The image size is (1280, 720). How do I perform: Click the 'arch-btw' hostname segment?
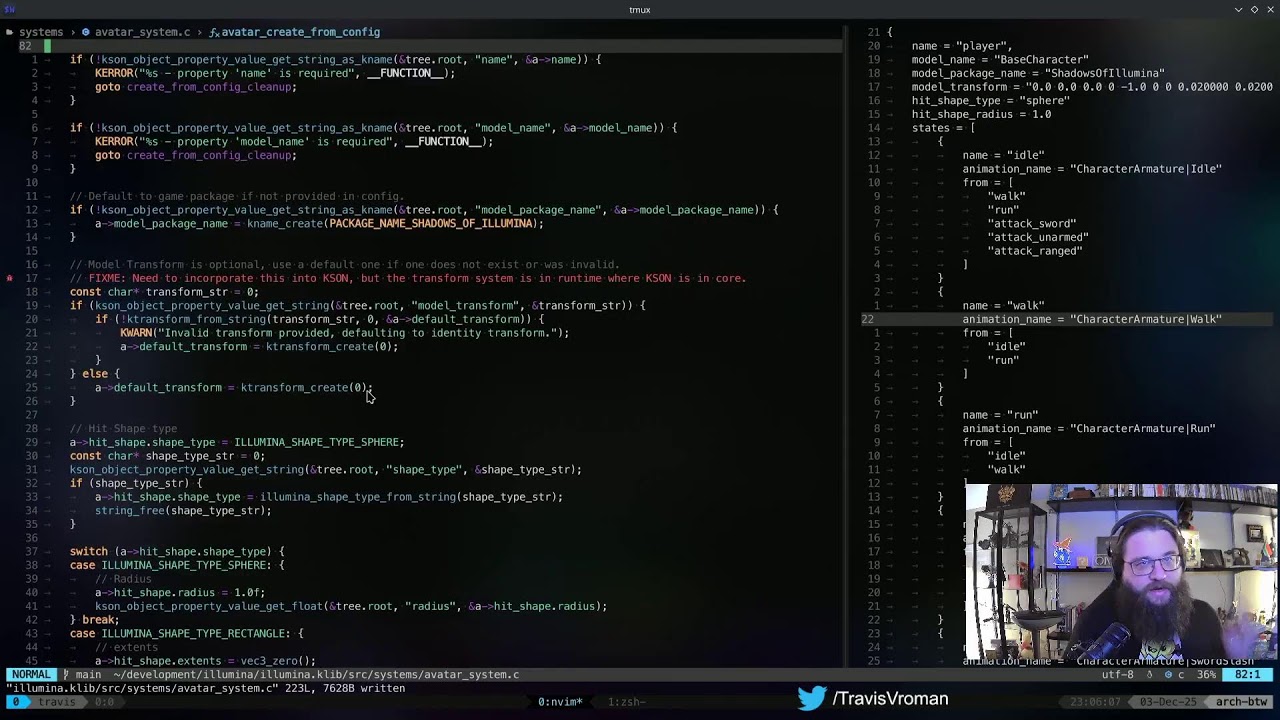click(x=1239, y=702)
